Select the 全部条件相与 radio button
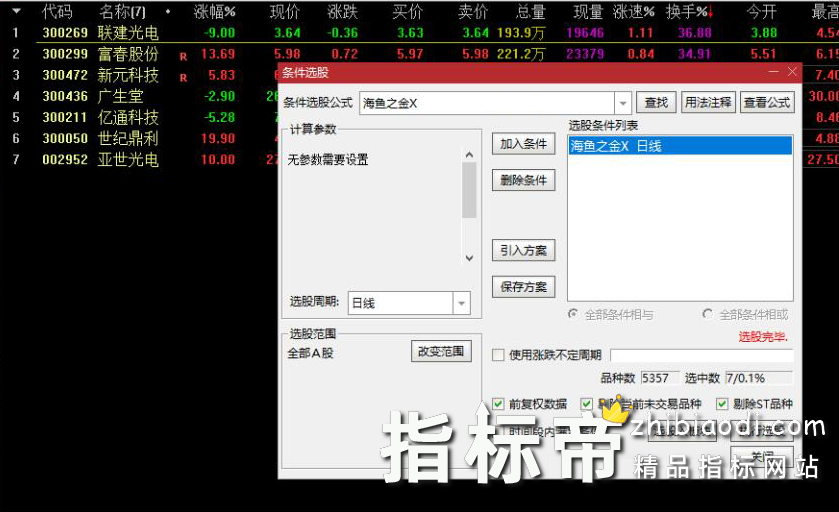Viewport: 839px width, 512px height. point(573,314)
